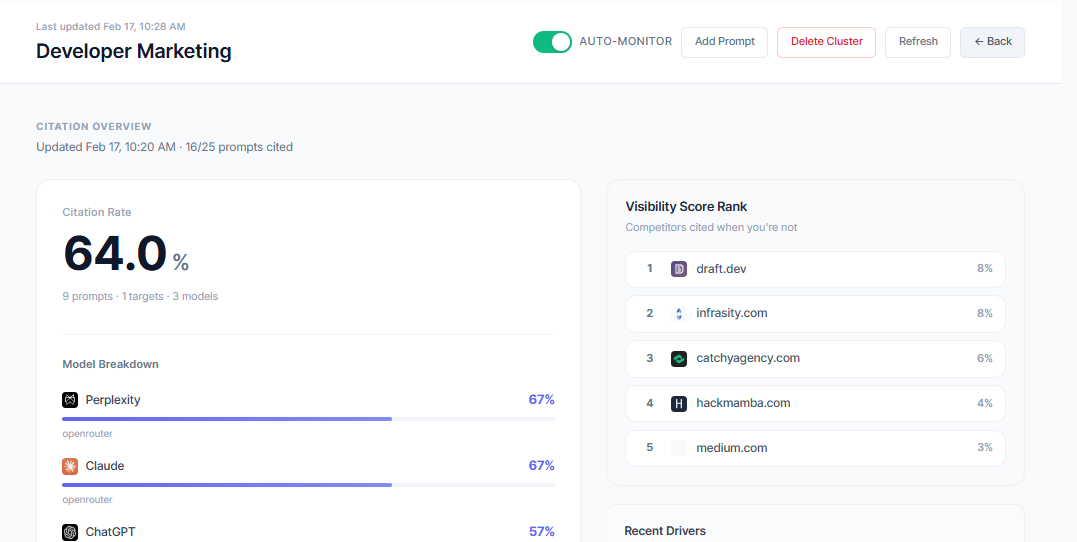Click the Claude citation progress bar

[x=308, y=484]
